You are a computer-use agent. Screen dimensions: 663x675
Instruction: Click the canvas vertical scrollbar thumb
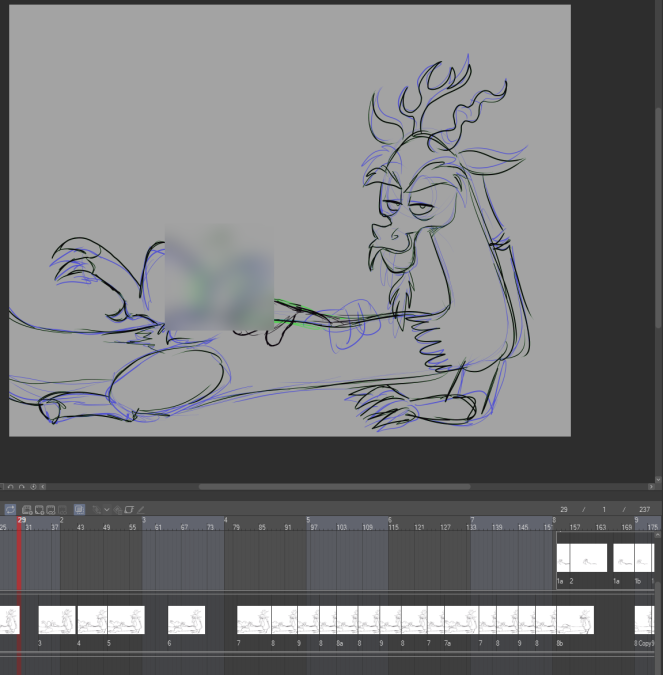(658, 218)
